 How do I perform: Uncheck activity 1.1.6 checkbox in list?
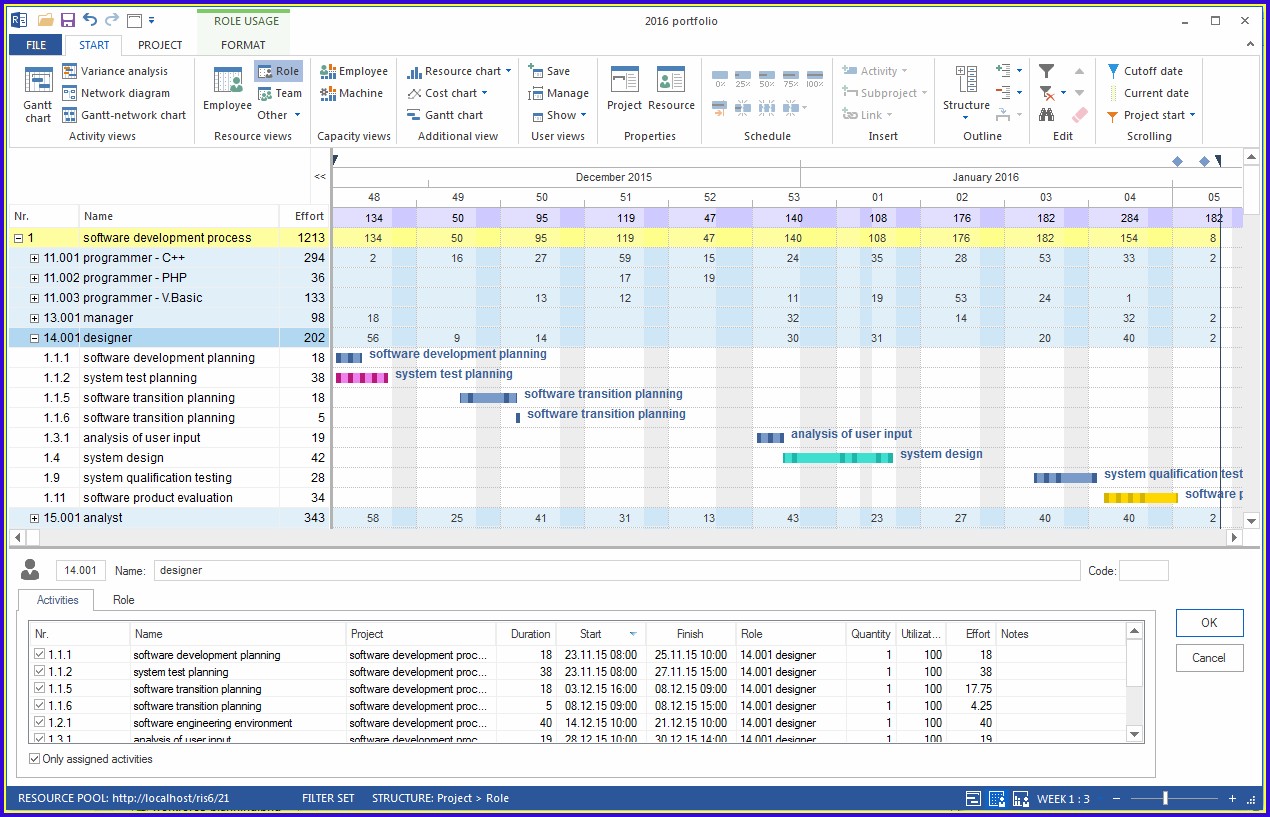coord(40,706)
